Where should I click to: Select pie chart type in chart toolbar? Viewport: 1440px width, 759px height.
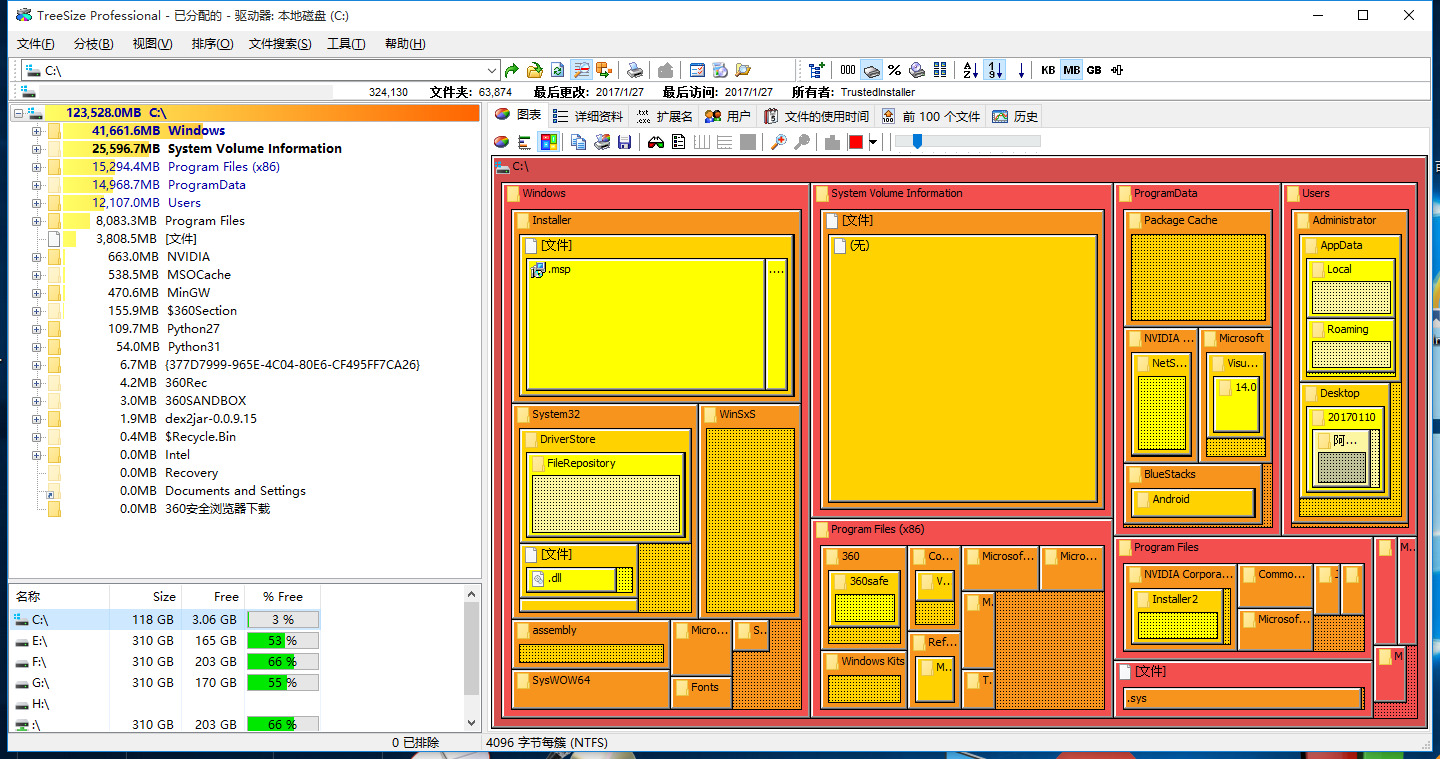click(x=502, y=142)
